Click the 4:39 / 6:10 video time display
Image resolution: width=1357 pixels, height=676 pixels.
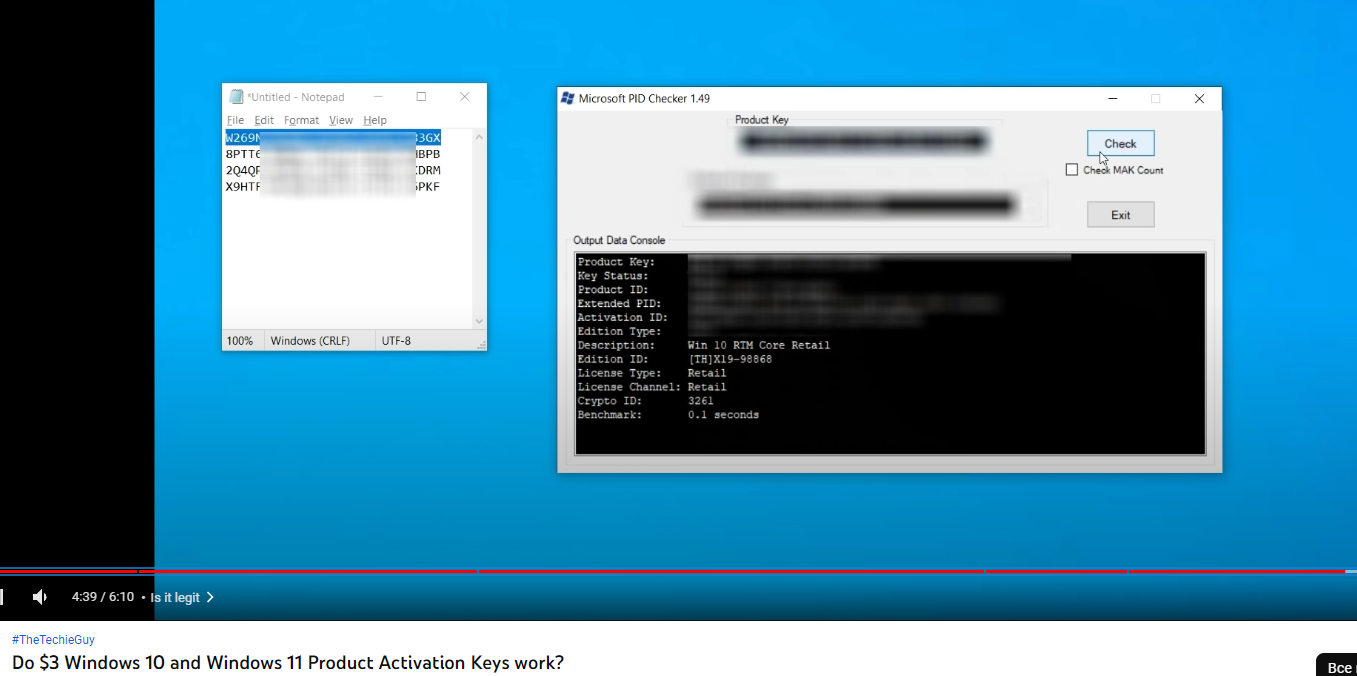point(103,597)
